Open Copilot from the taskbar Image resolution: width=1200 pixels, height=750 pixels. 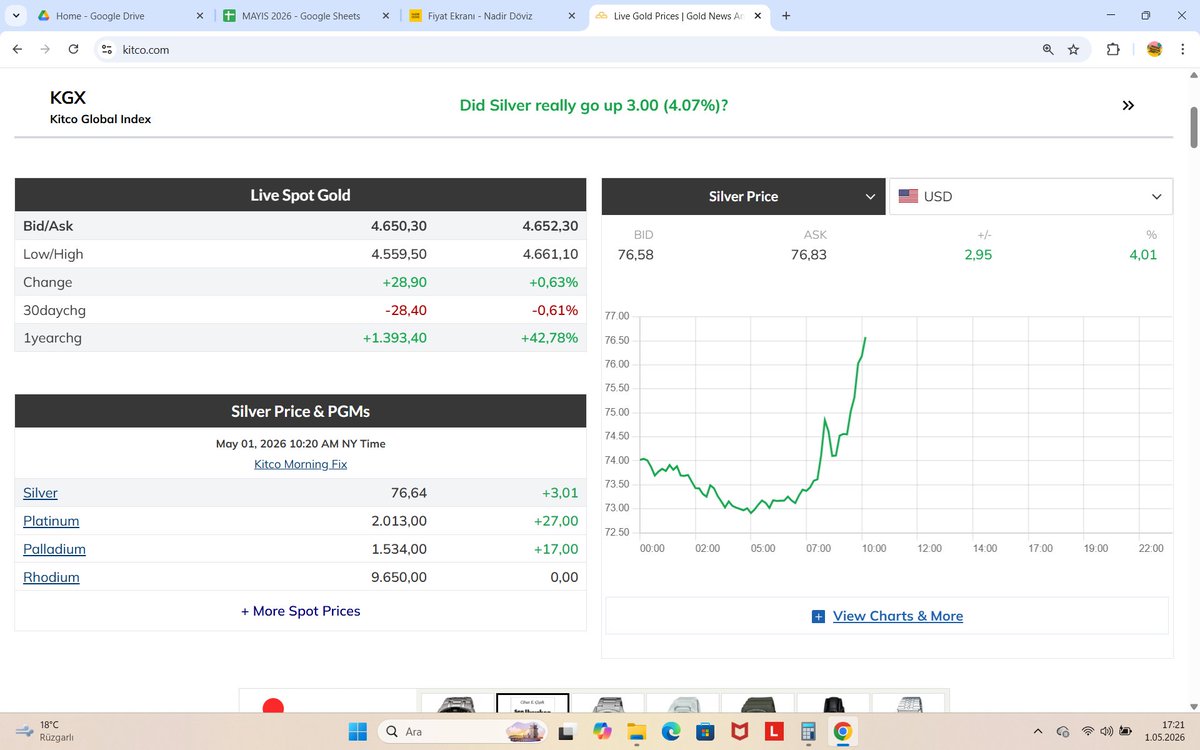pos(601,732)
